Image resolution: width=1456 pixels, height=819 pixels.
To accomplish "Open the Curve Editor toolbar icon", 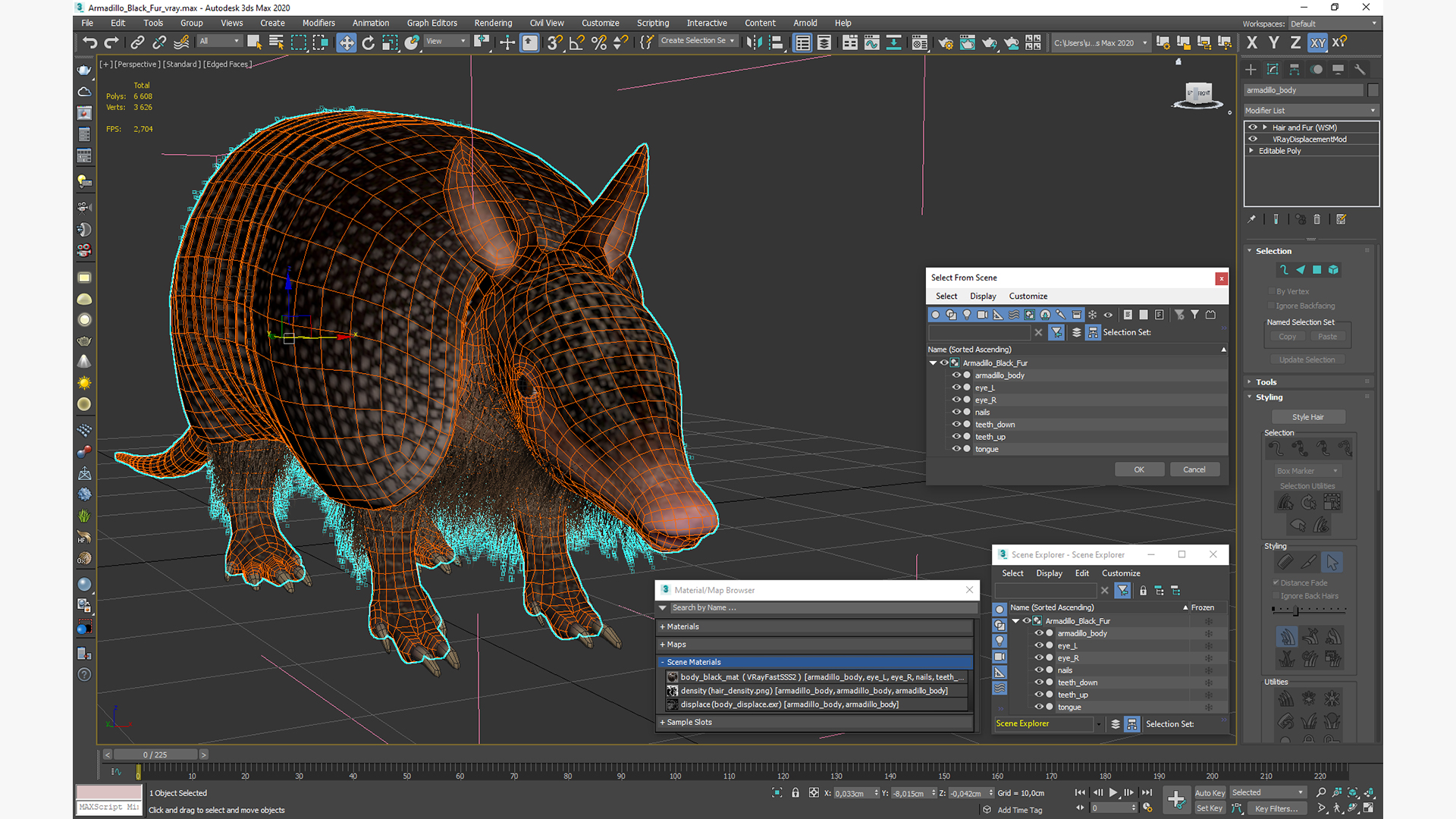I will [x=872, y=42].
